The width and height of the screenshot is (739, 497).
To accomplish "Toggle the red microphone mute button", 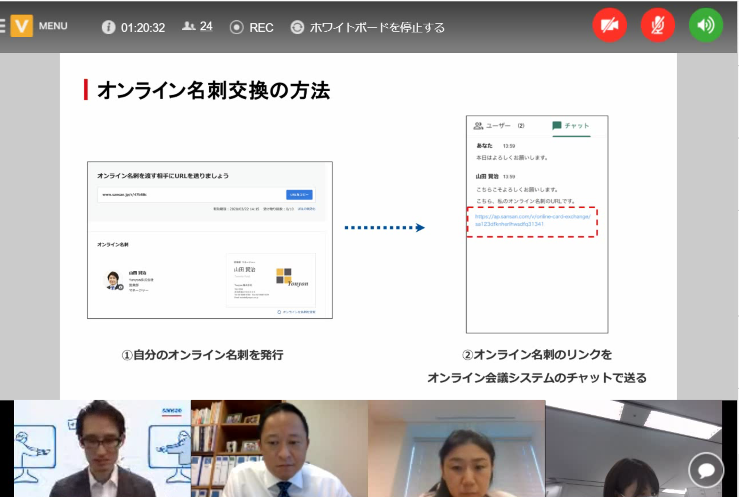I will tap(657, 26).
